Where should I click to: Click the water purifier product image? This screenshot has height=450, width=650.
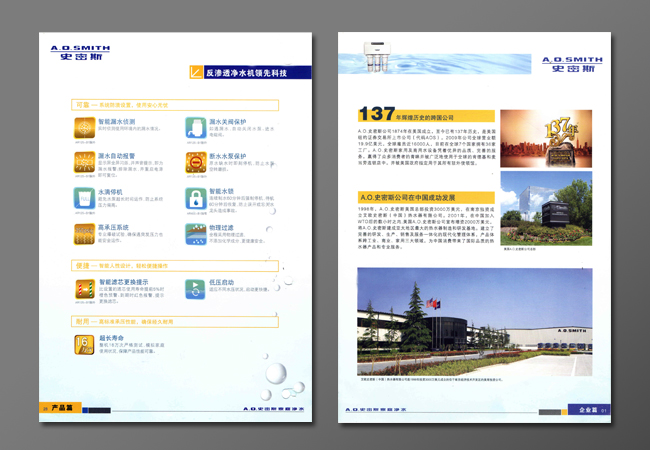377,56
